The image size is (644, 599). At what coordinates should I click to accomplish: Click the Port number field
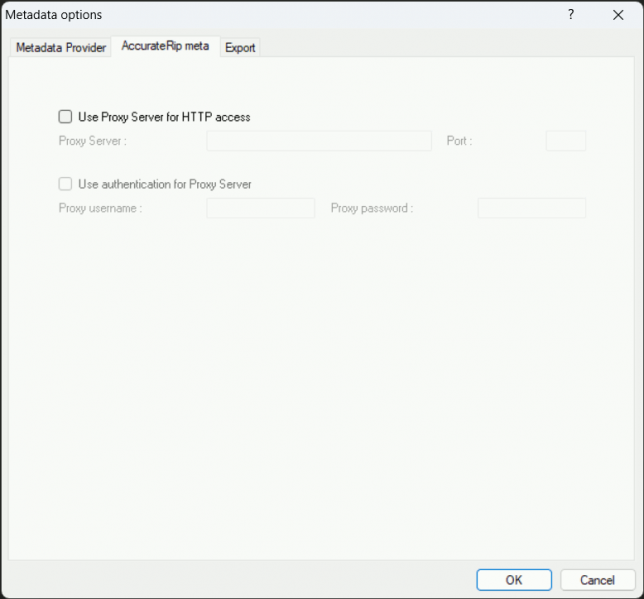tap(565, 141)
